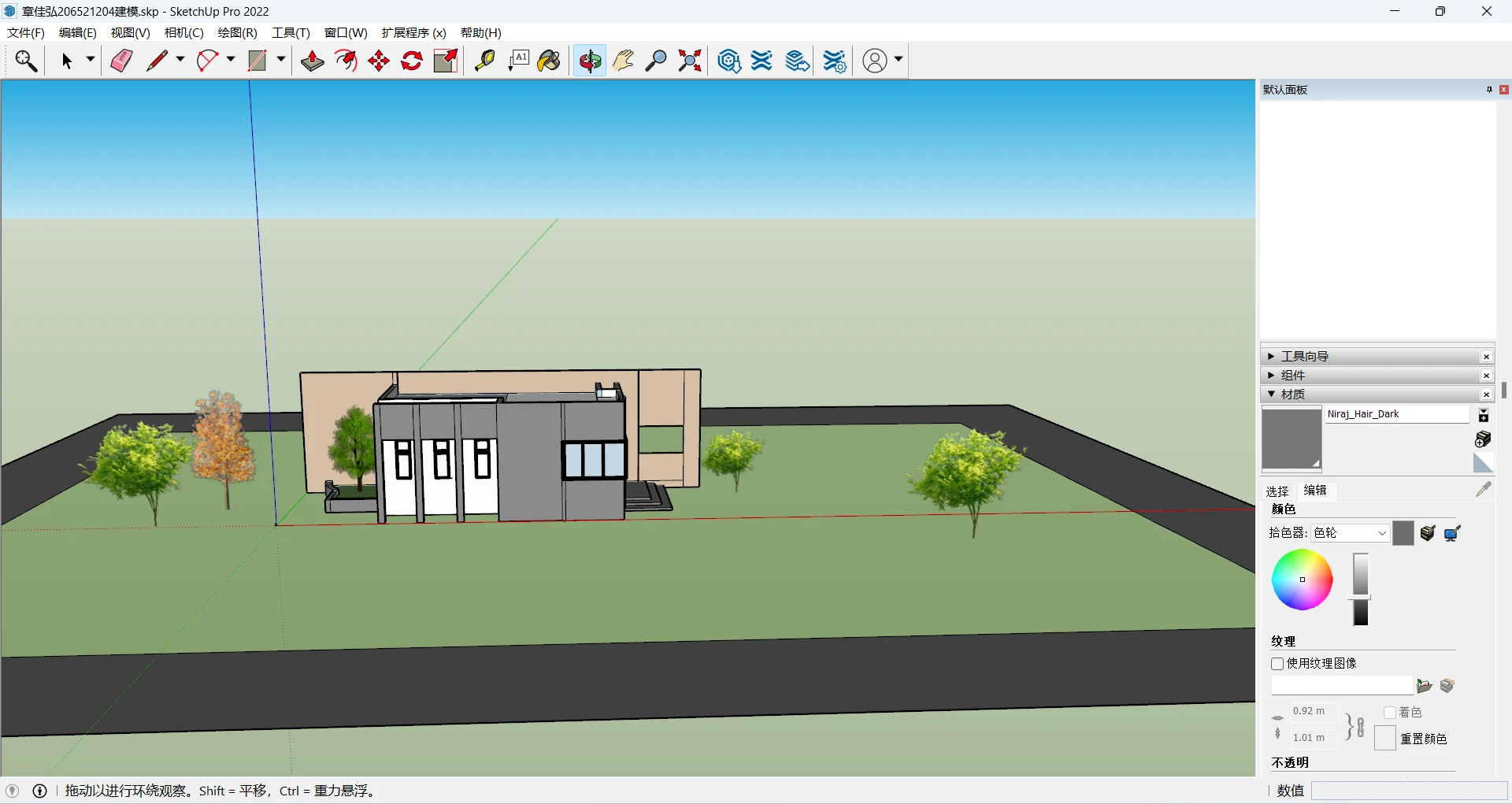The width and height of the screenshot is (1512, 804).
Task: Toggle the 着色 colorize checkbox
Action: pyautogui.click(x=1390, y=713)
